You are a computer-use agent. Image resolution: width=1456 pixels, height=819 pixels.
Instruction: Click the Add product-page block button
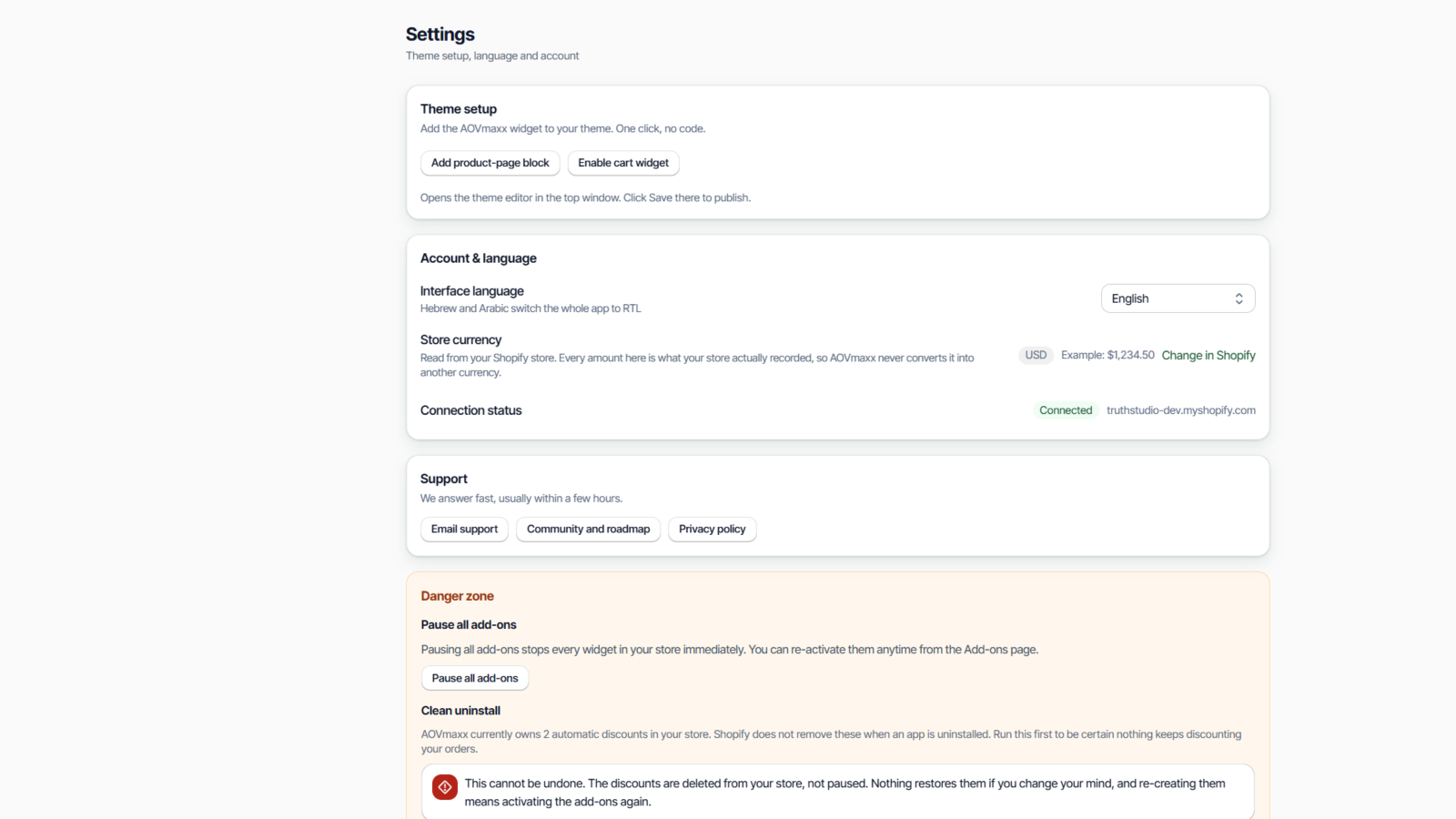click(490, 163)
